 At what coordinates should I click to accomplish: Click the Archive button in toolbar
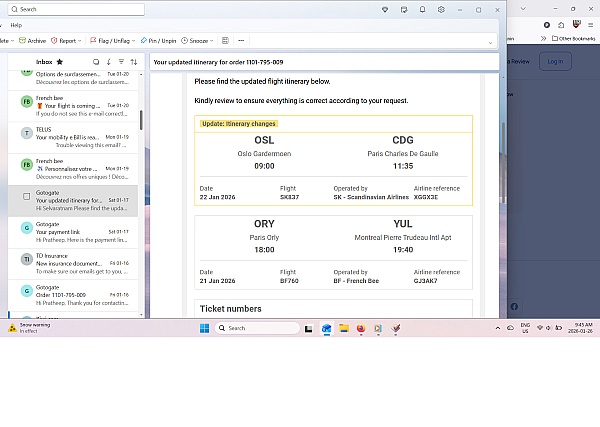33,41
